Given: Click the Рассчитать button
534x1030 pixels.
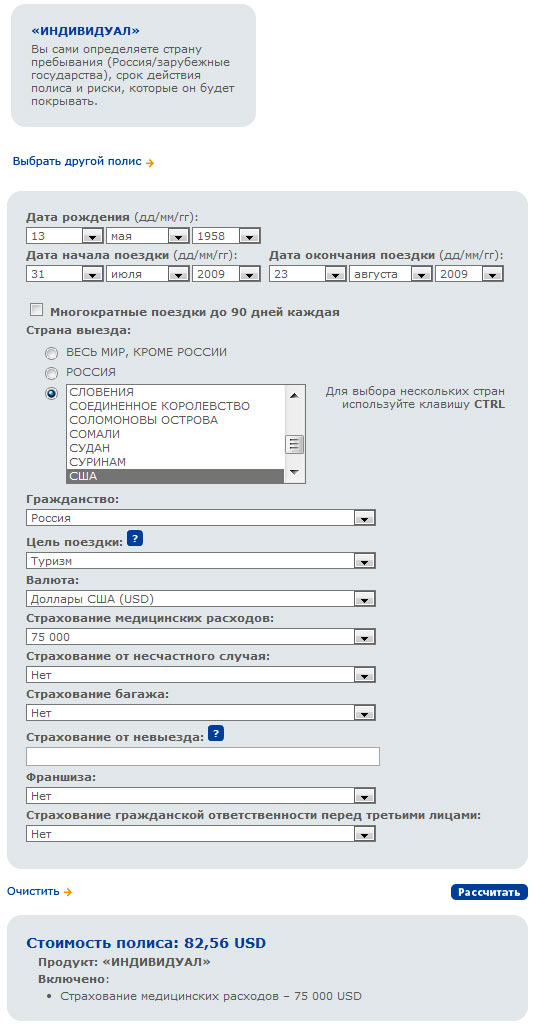Looking at the screenshot, I should (x=489, y=892).
